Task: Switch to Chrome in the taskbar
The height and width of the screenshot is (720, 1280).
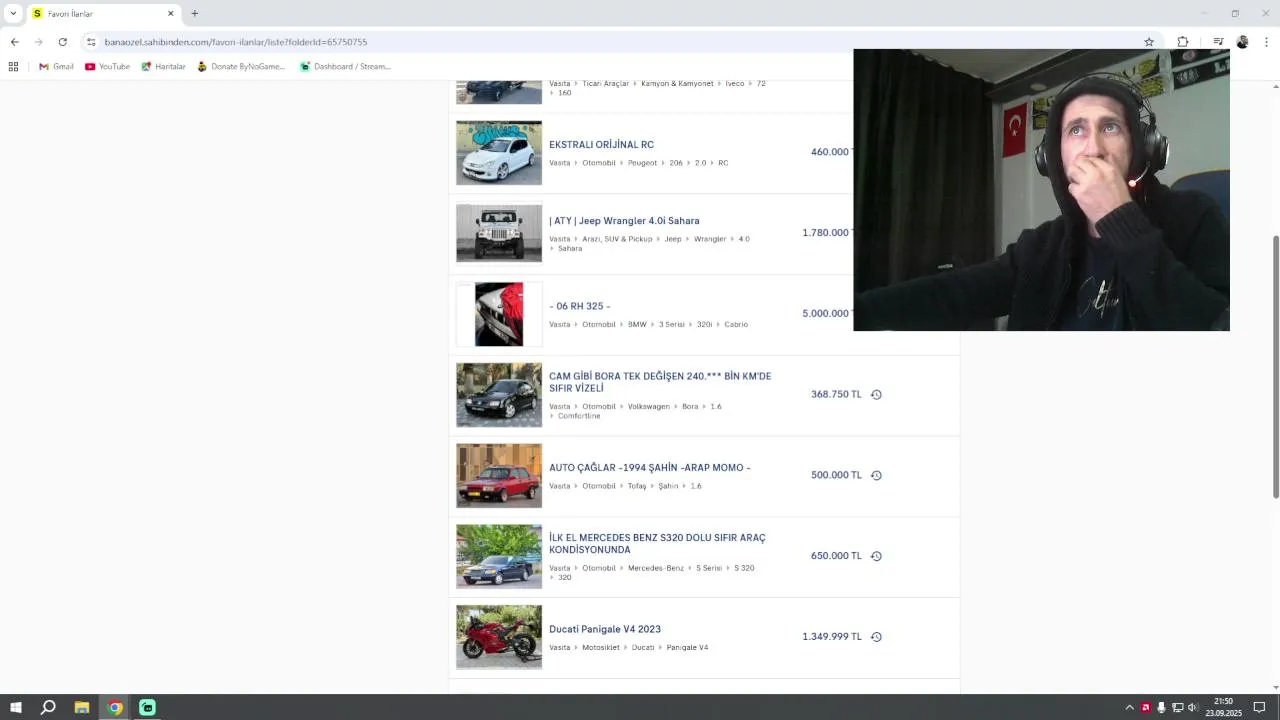Action: pyautogui.click(x=115, y=707)
